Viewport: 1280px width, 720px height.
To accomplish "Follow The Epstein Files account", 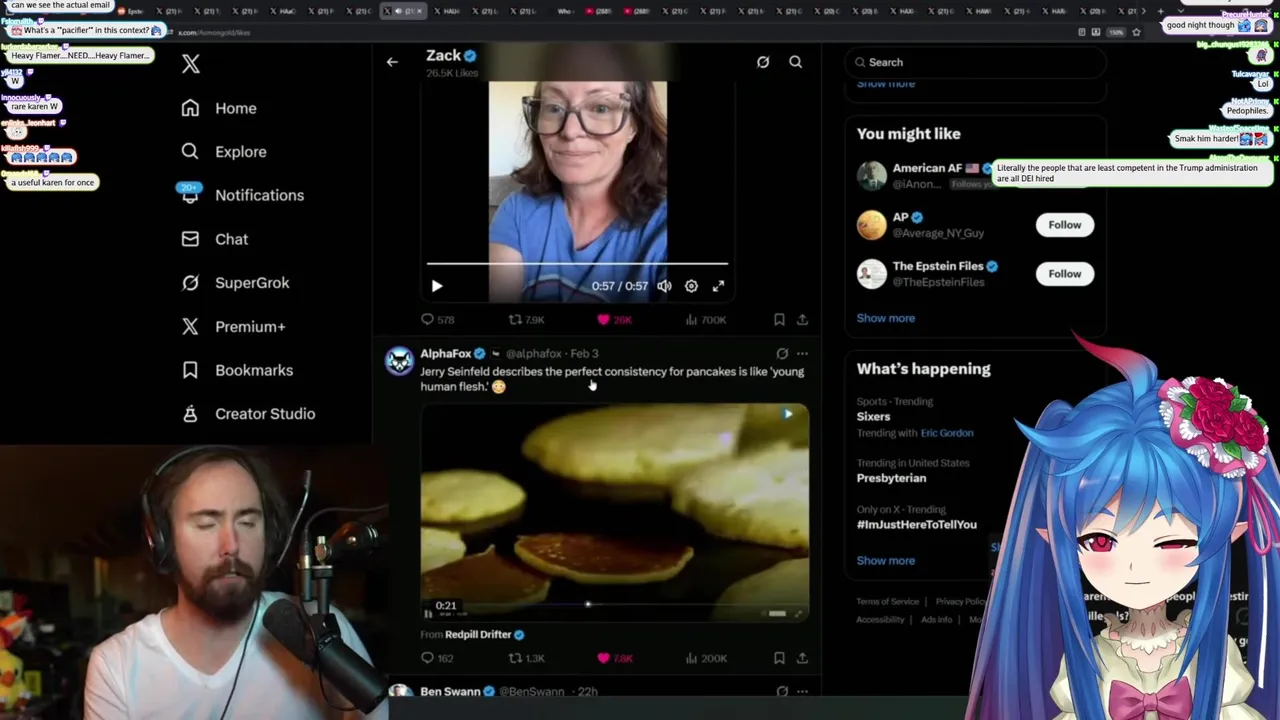I will pyautogui.click(x=1065, y=274).
